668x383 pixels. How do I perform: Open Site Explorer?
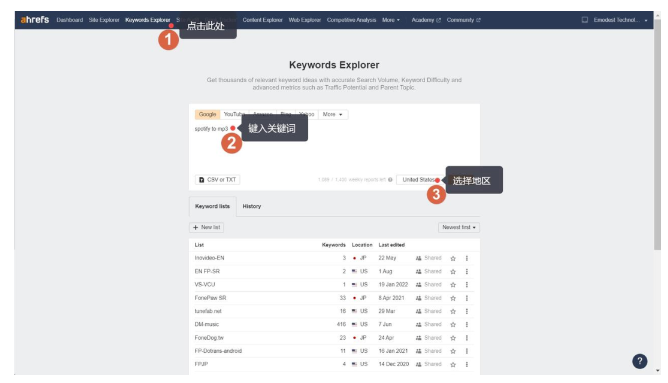[x=104, y=20]
